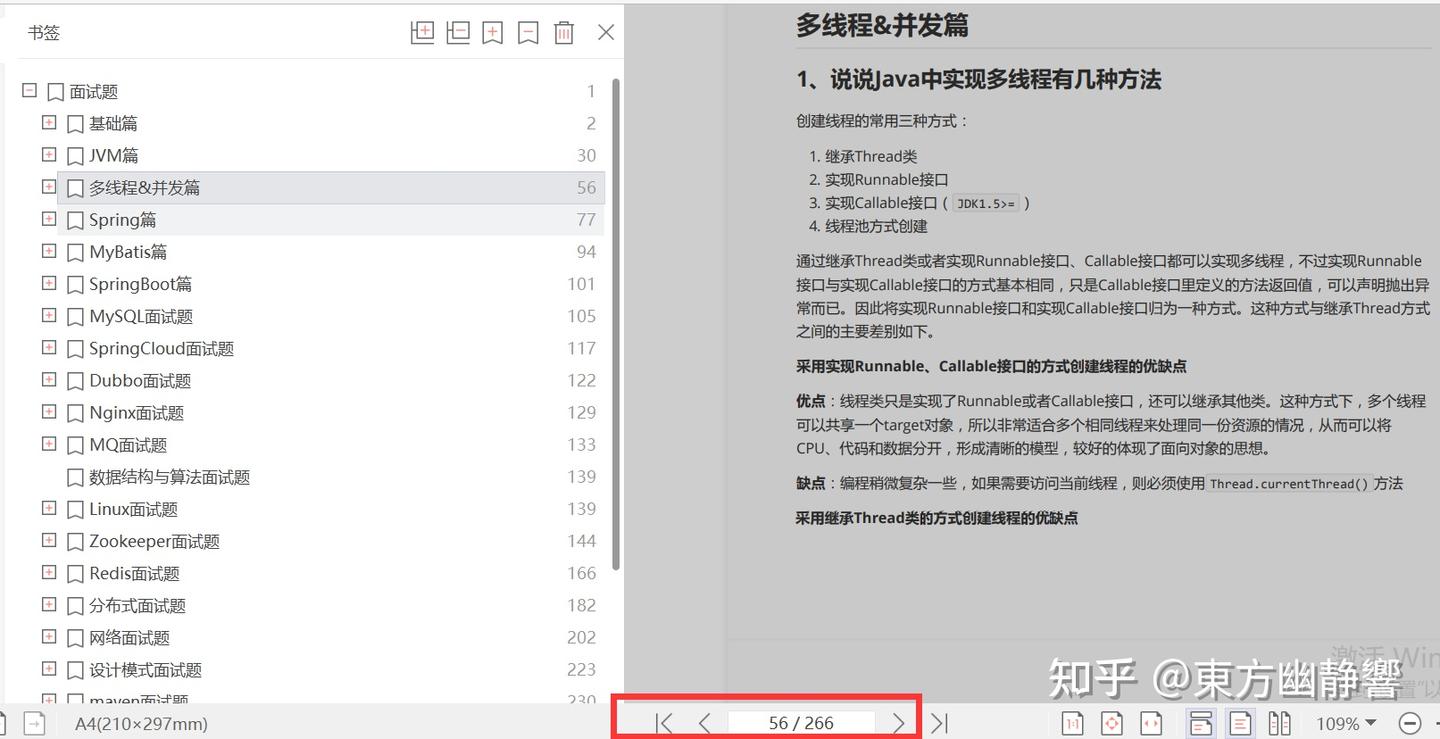Jump to the first page

[664, 723]
